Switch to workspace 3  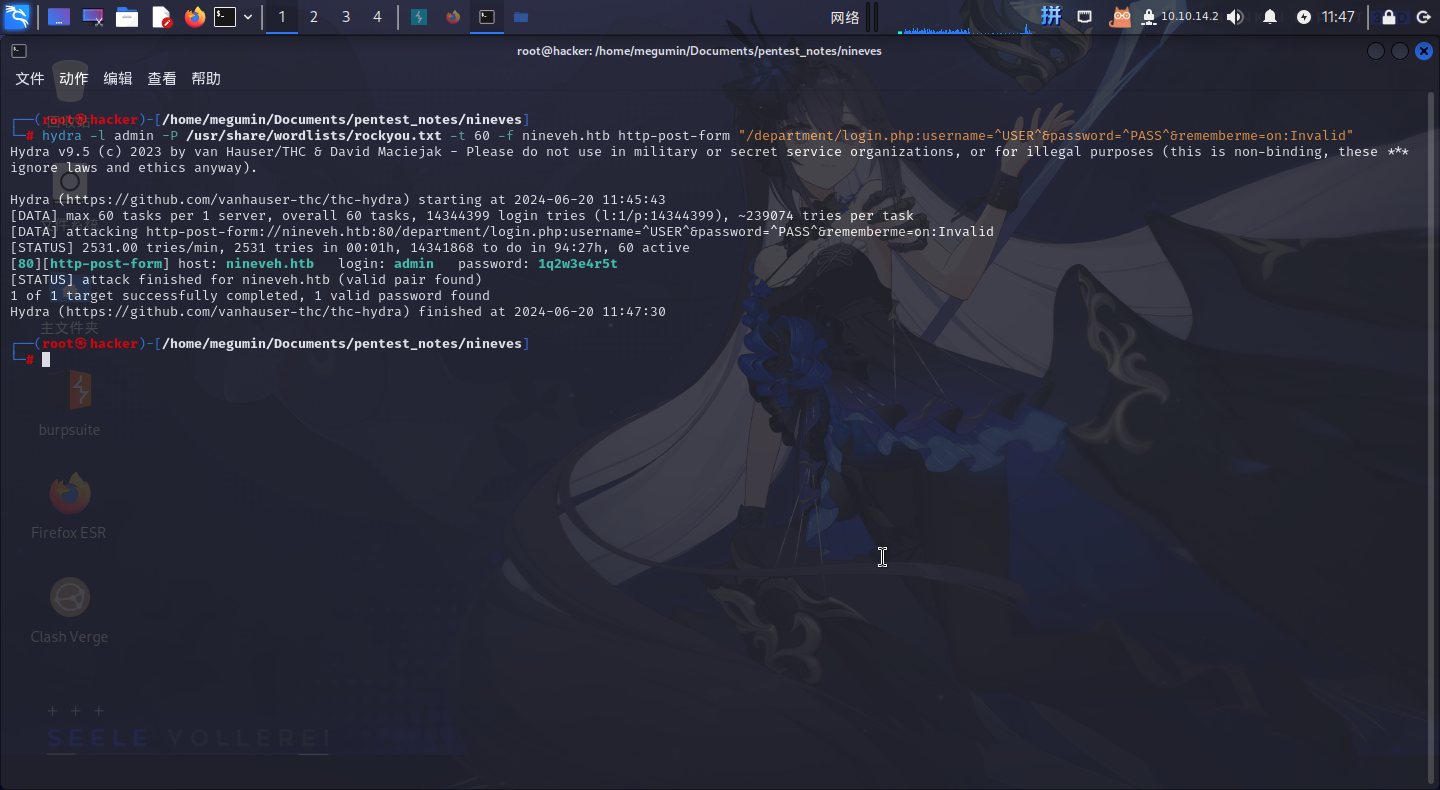point(346,17)
